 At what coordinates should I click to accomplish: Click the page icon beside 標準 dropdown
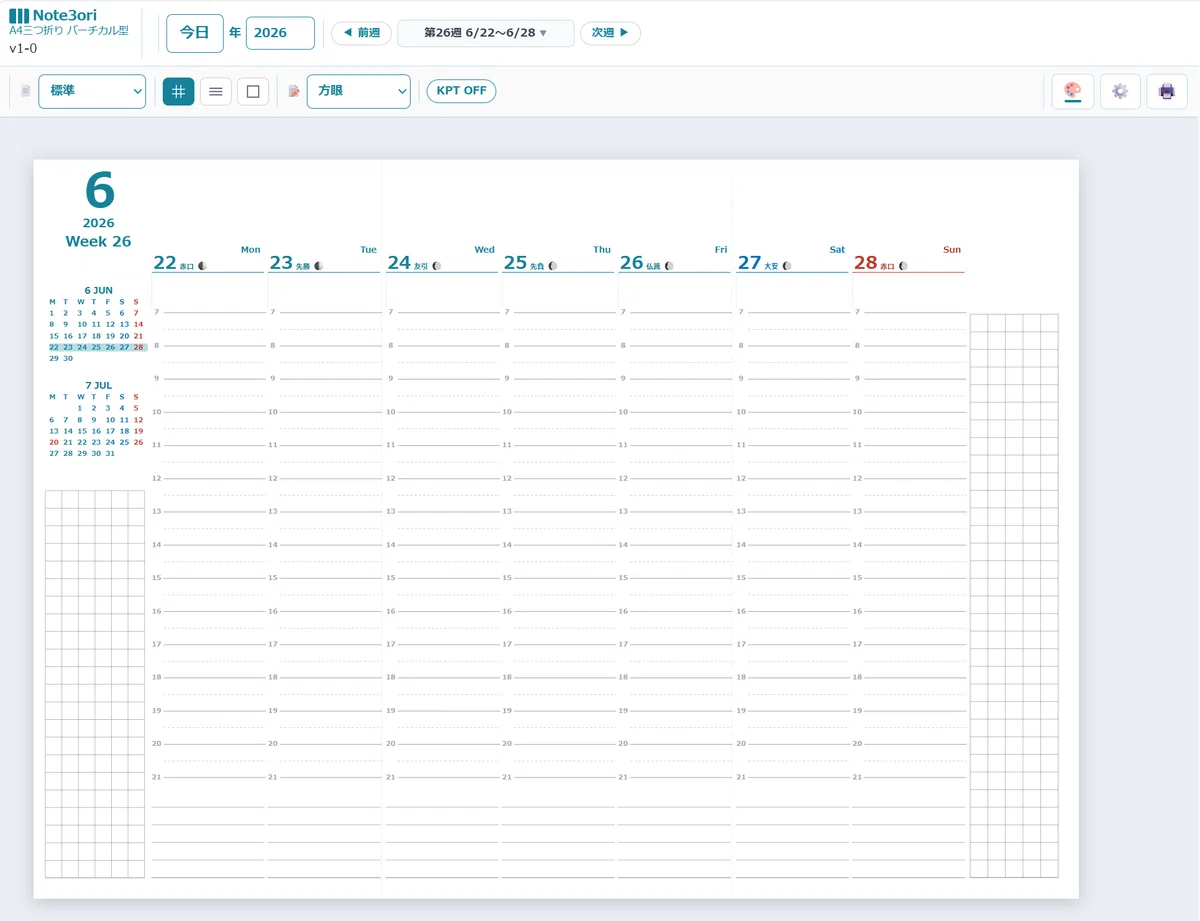(x=26, y=91)
